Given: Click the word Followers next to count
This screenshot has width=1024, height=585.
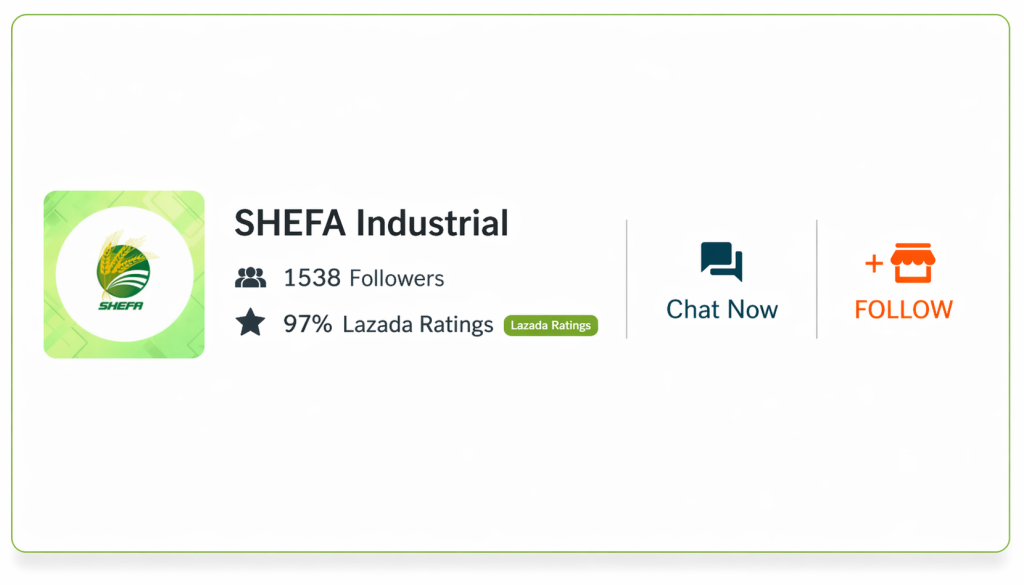Looking at the screenshot, I should click(396, 278).
